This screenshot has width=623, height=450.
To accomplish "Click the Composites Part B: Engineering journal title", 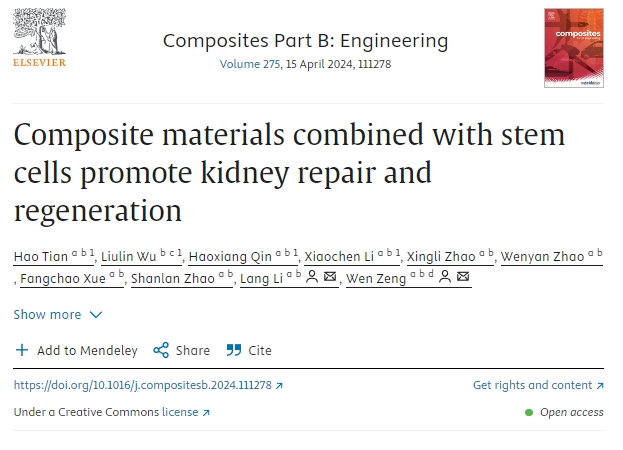I will tap(305, 41).
